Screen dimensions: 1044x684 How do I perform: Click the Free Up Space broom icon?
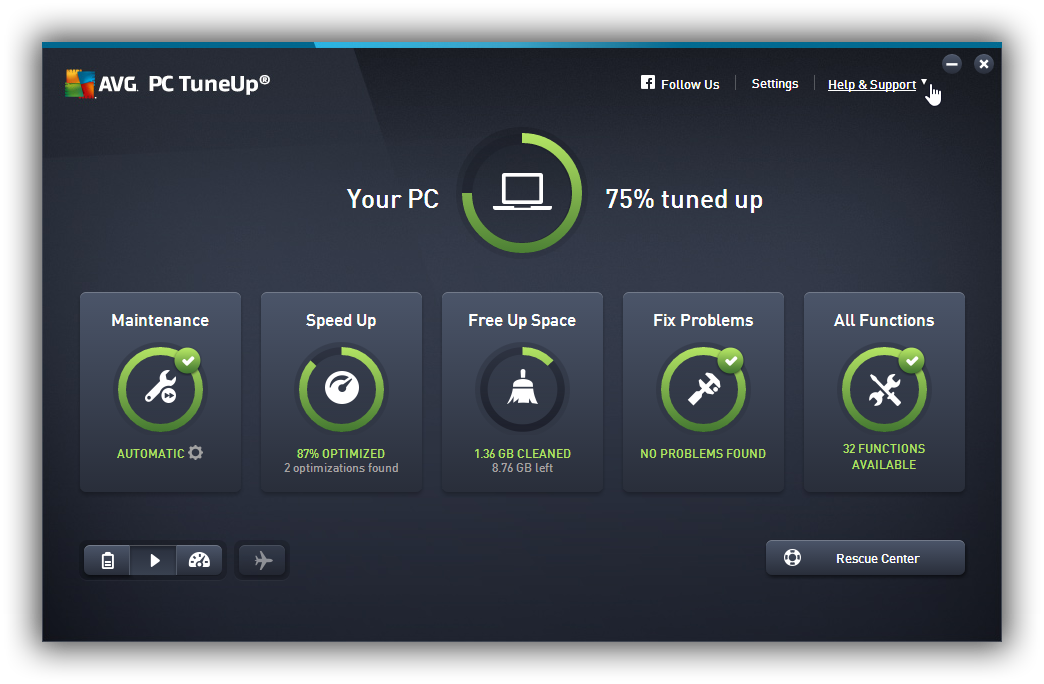[x=522, y=389]
